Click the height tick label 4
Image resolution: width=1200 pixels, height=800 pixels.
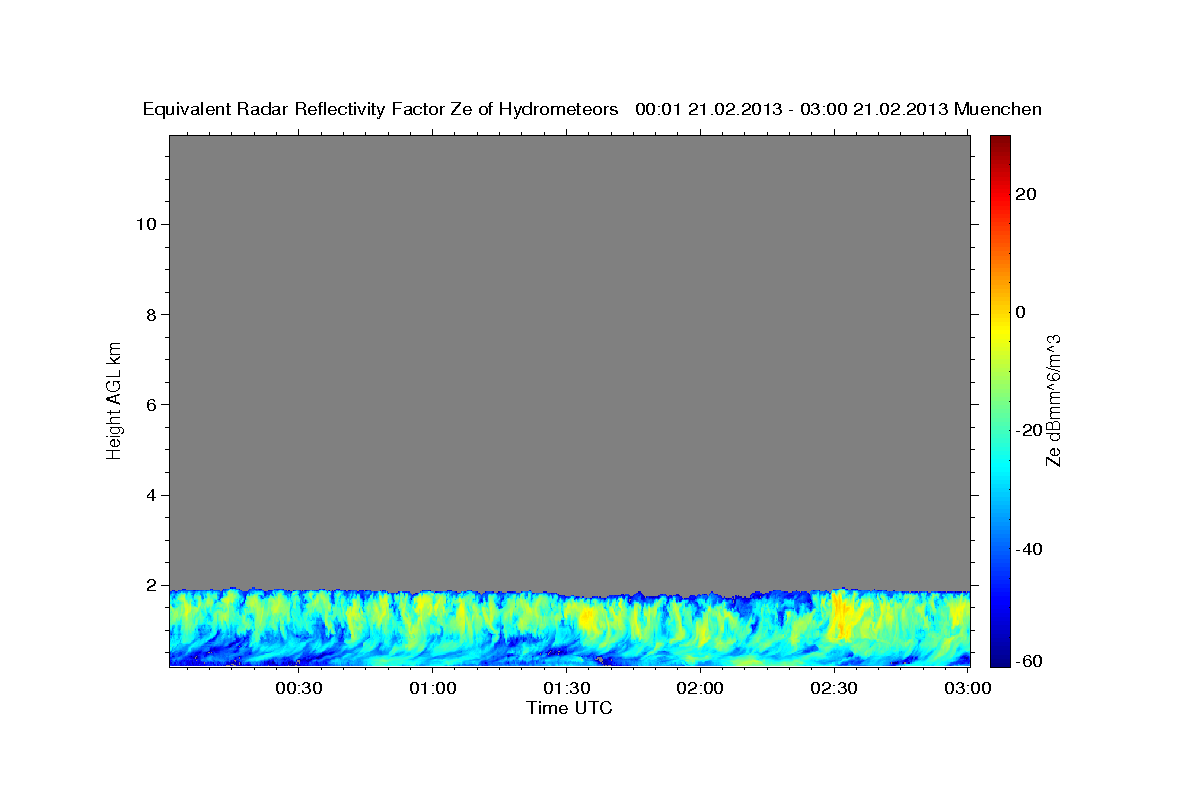(151, 495)
